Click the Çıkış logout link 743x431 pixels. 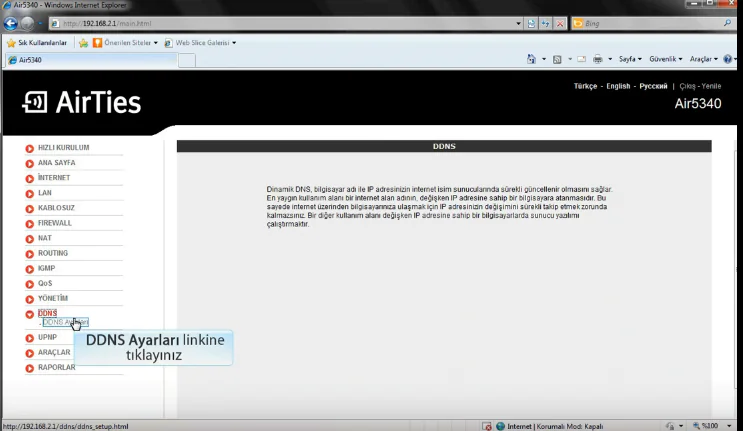click(687, 86)
